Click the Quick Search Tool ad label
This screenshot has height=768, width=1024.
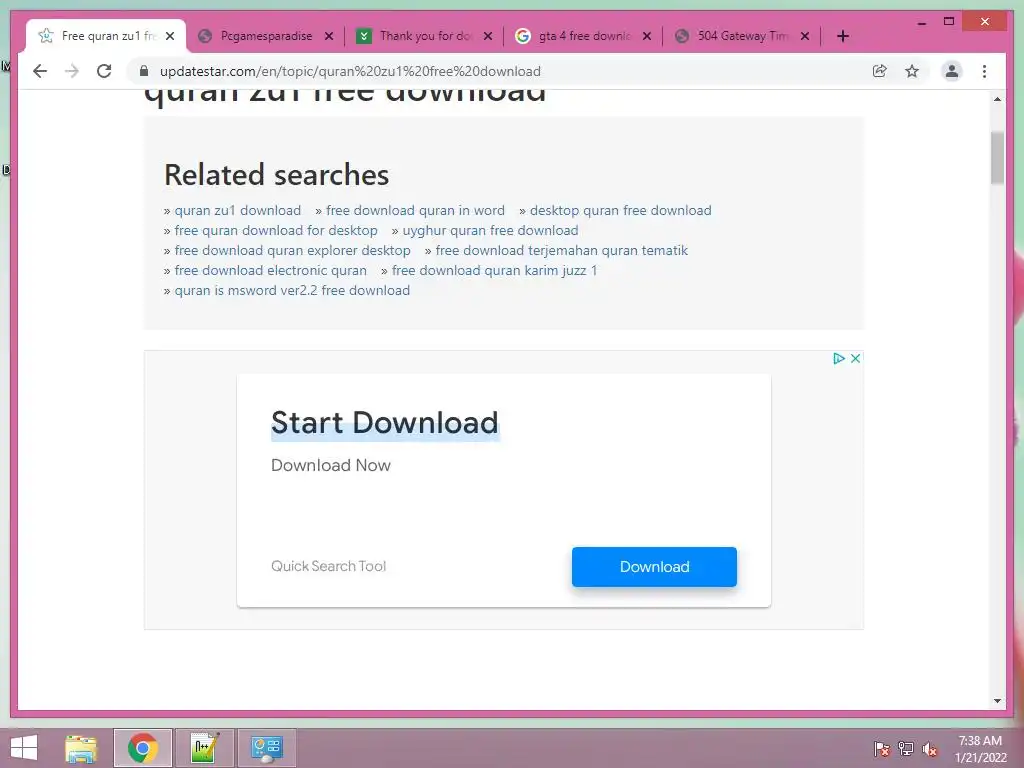pyautogui.click(x=328, y=566)
